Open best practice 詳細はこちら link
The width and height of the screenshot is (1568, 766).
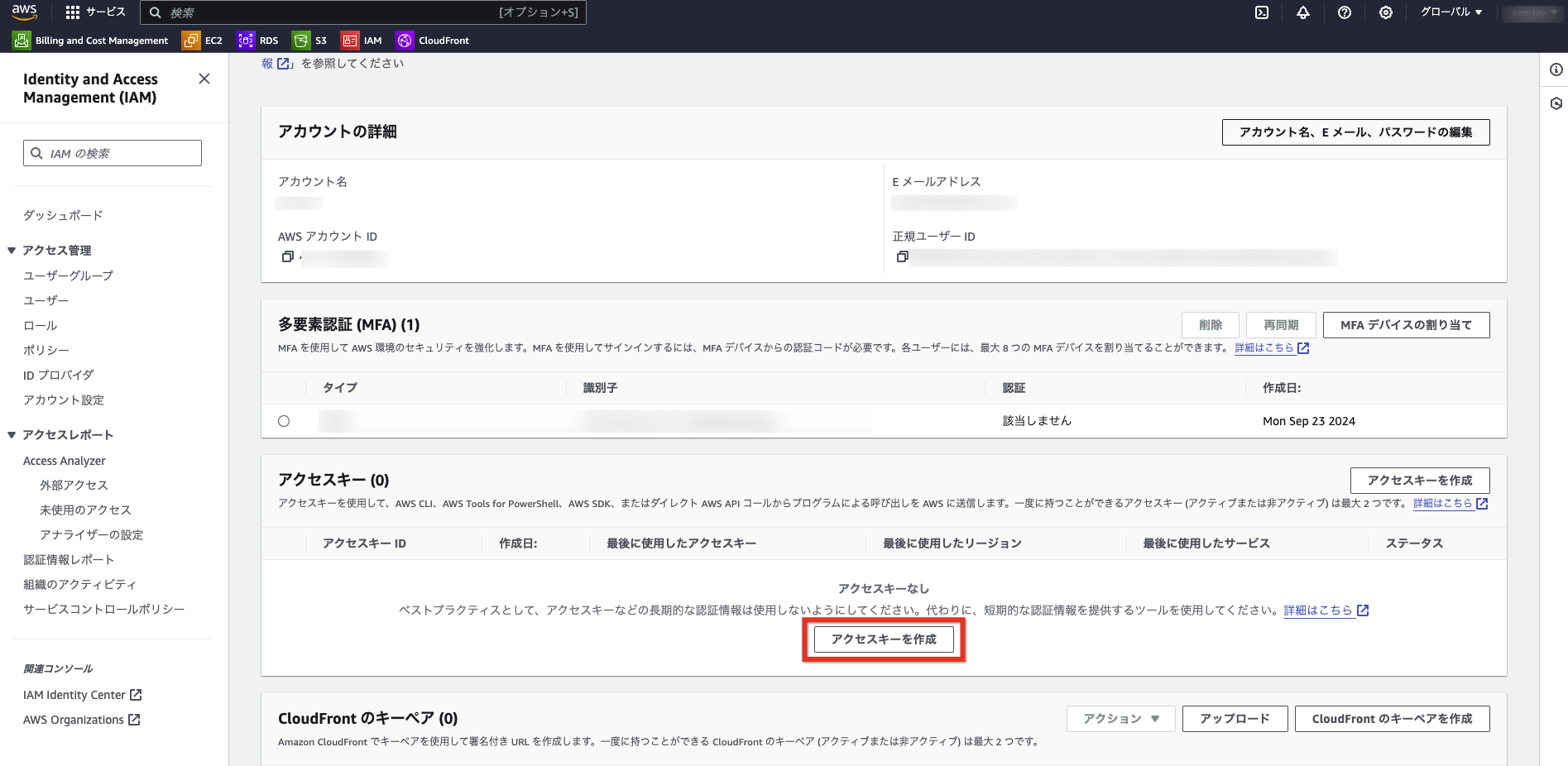point(1326,610)
